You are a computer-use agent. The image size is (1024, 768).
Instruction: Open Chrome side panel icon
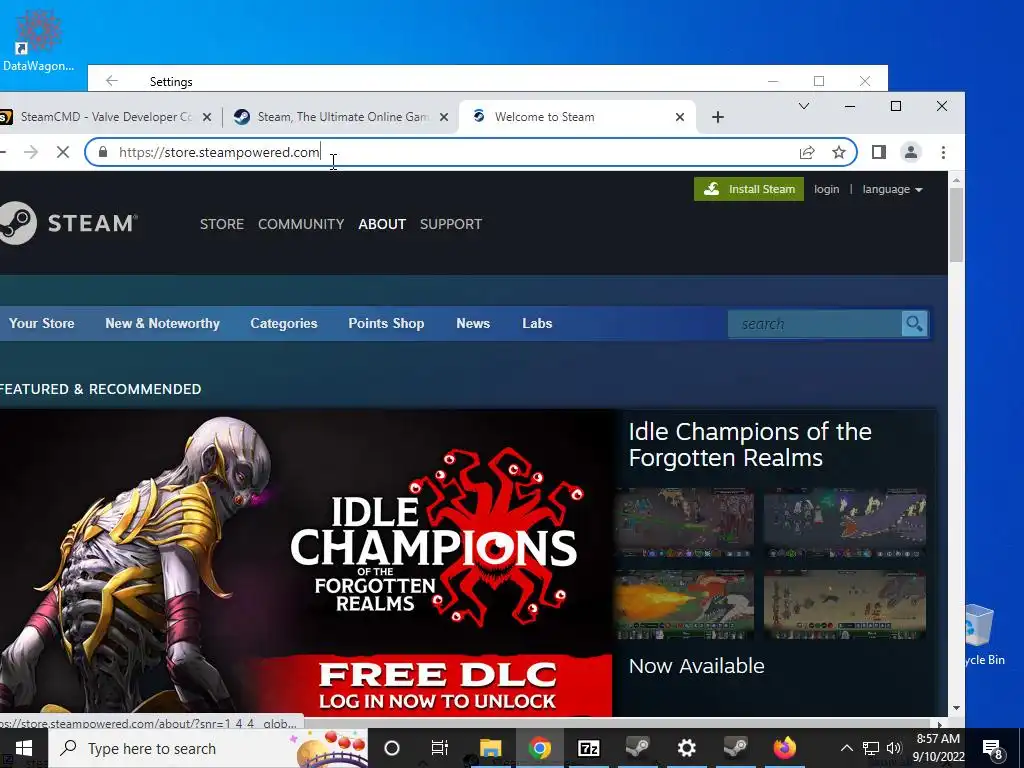tap(878, 152)
